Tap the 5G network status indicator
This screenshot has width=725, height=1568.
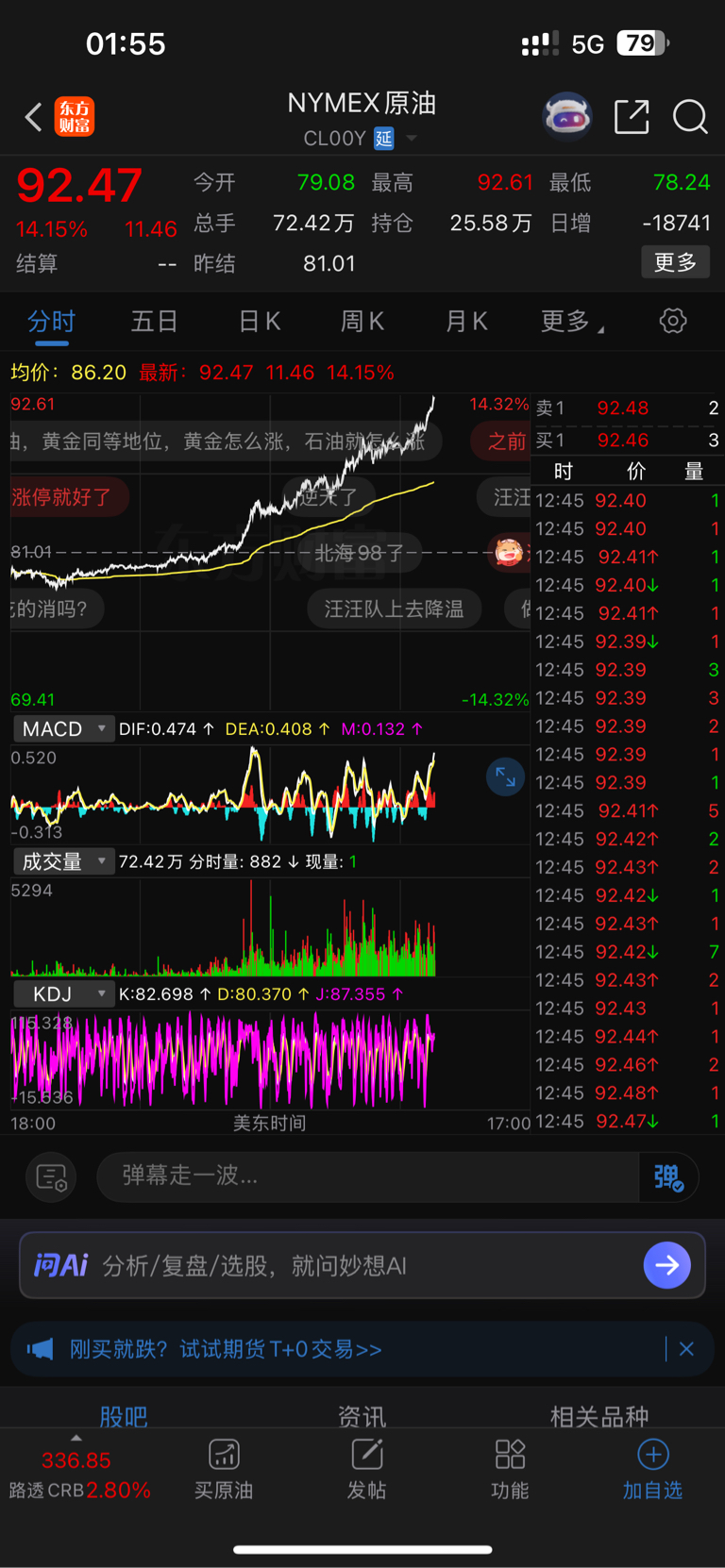pyautogui.click(x=587, y=43)
